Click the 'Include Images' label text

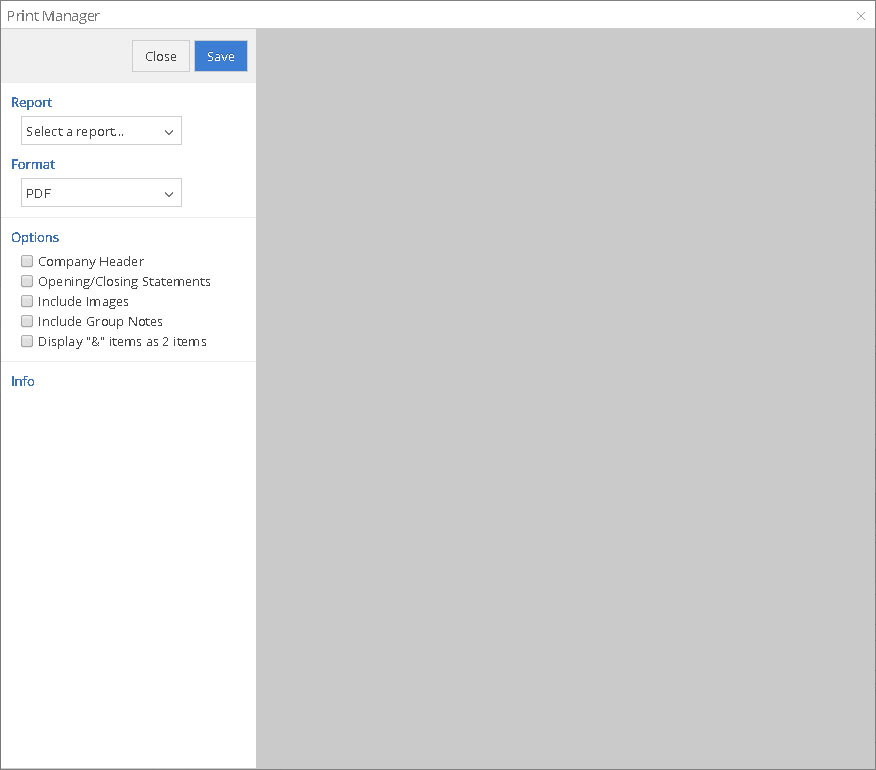click(83, 301)
